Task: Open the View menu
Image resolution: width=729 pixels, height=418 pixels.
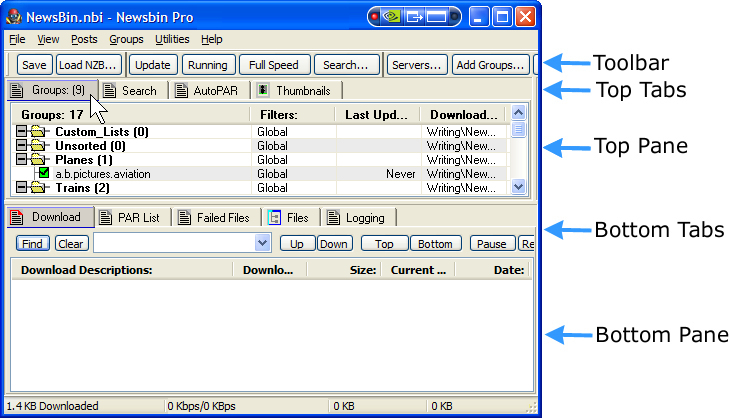Action: pyautogui.click(x=48, y=40)
